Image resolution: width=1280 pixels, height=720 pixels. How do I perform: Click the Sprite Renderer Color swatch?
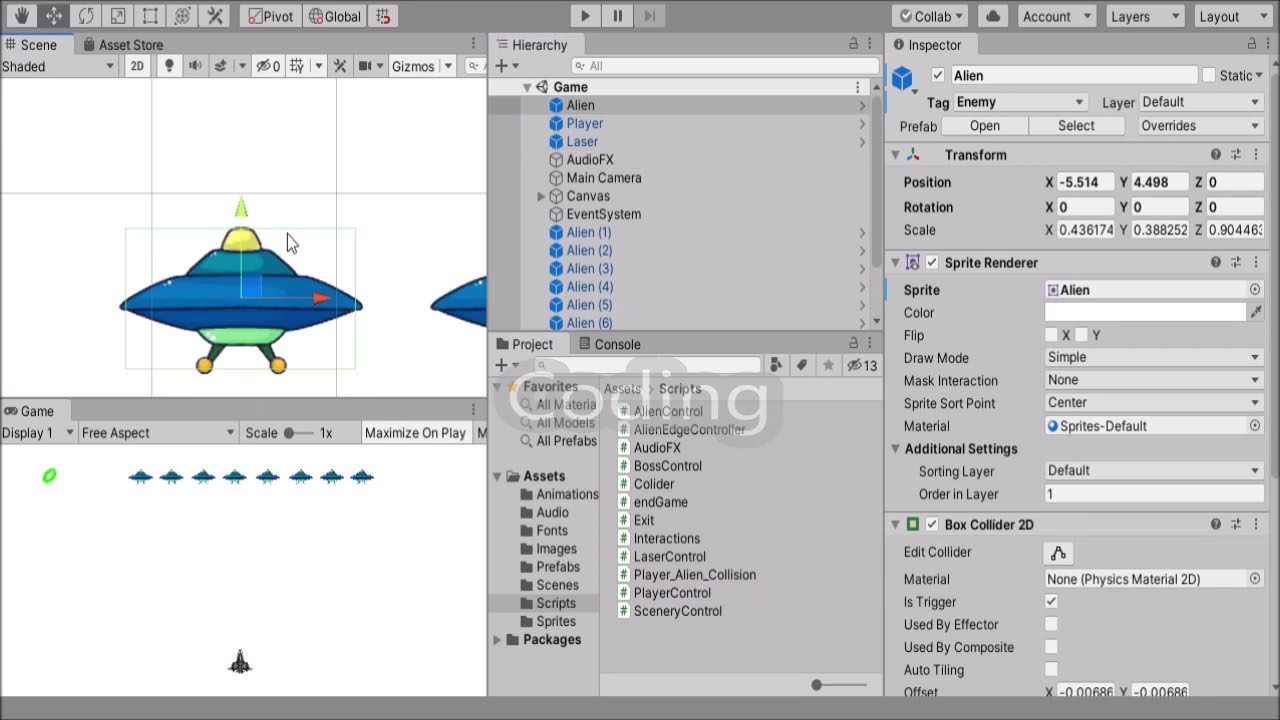(x=1146, y=312)
